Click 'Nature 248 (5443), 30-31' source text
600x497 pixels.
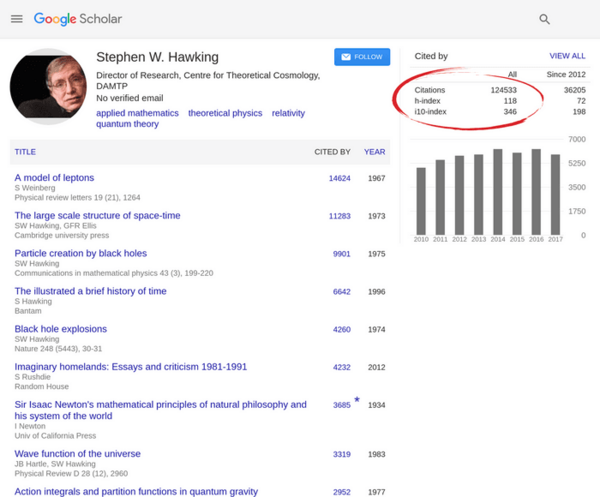pos(58,349)
